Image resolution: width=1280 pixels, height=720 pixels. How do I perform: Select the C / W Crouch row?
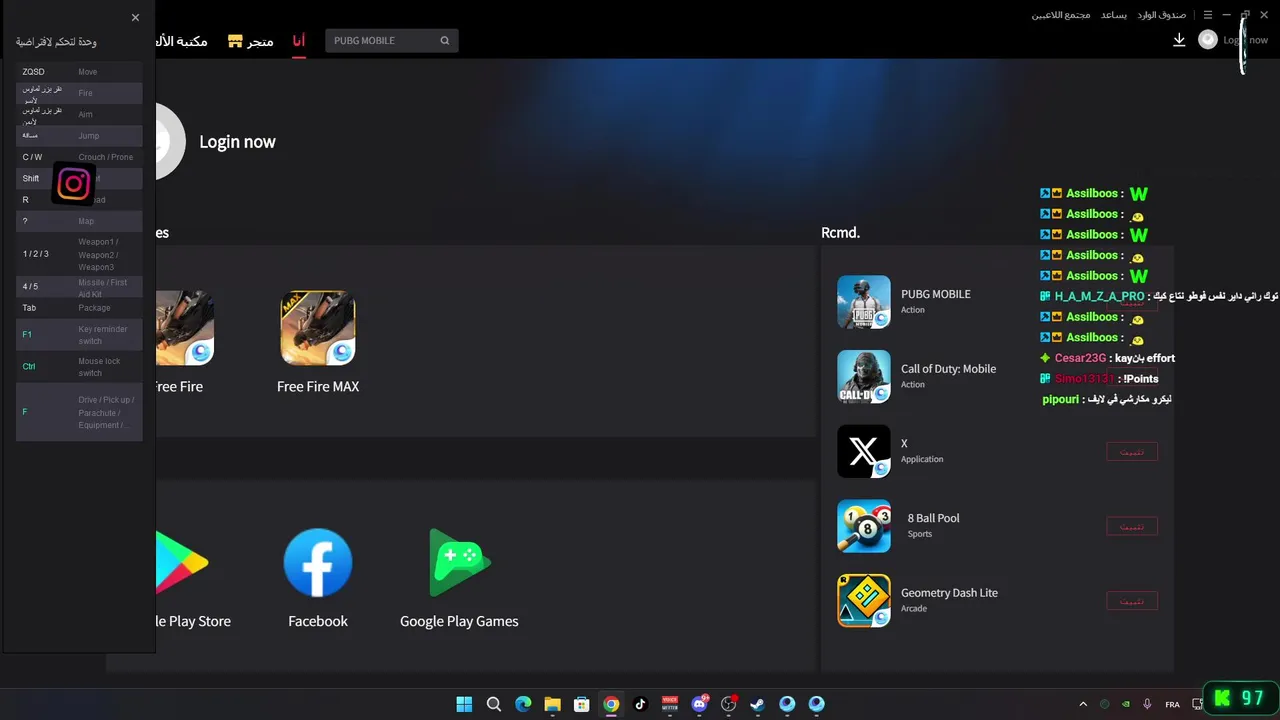pyautogui.click(x=79, y=157)
